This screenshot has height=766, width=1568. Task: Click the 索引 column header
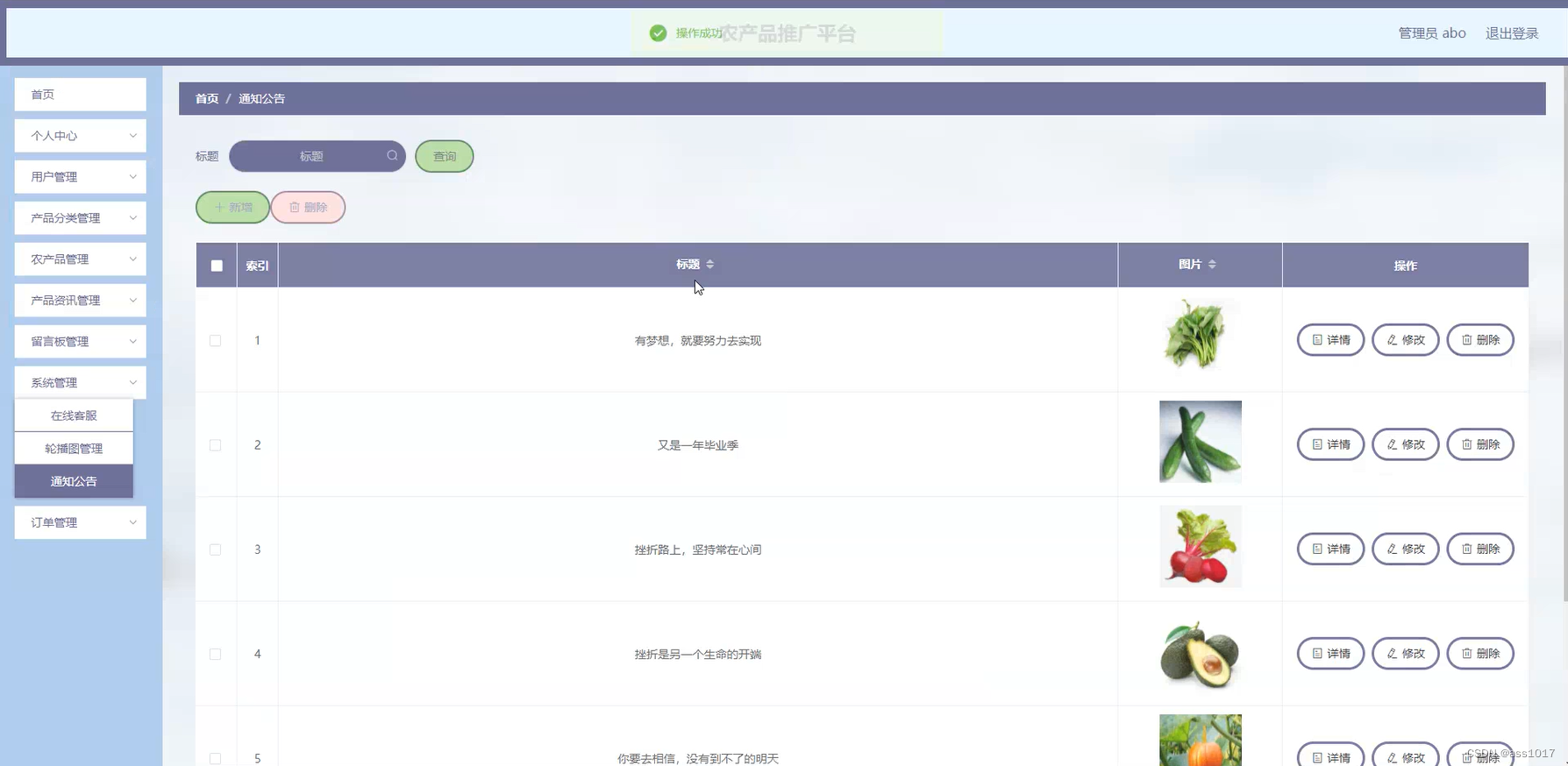tap(257, 266)
